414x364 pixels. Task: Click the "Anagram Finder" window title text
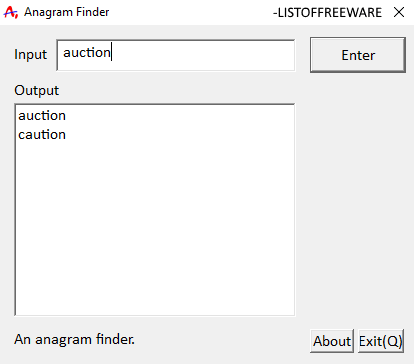(x=67, y=12)
